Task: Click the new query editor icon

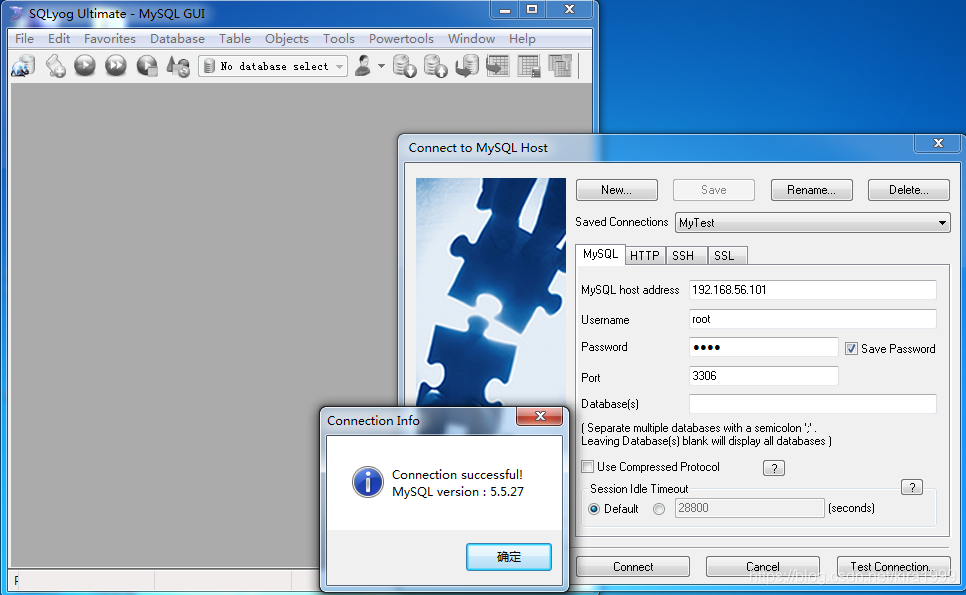Action: (x=55, y=66)
